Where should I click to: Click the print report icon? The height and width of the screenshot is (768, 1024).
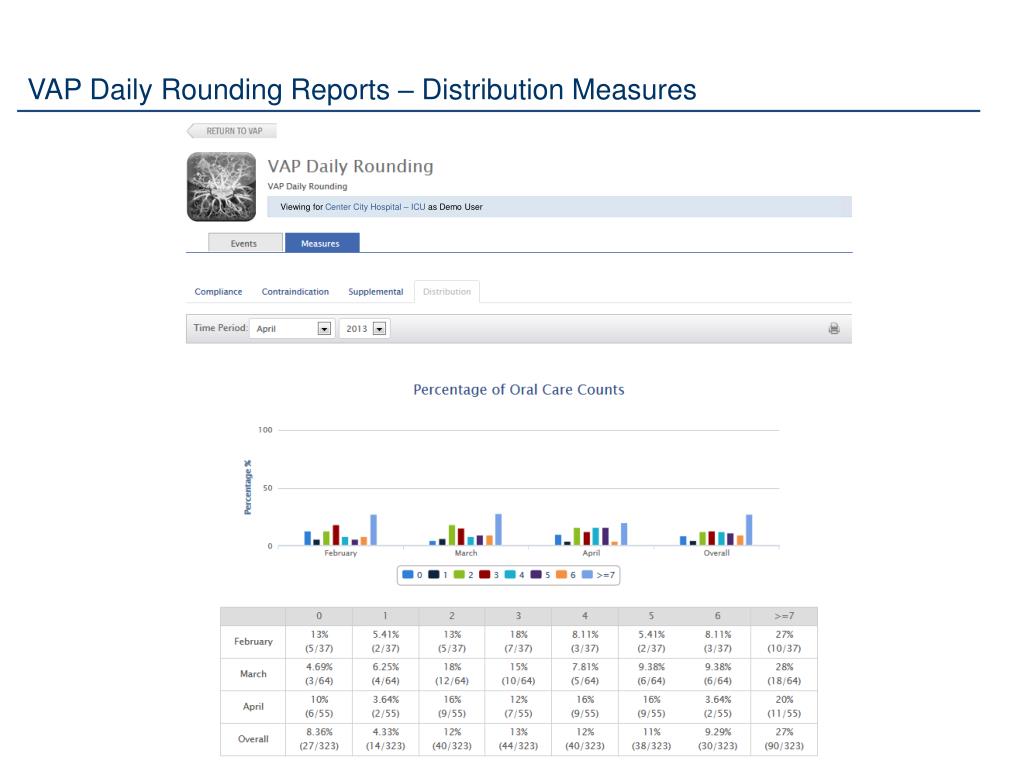(x=834, y=328)
